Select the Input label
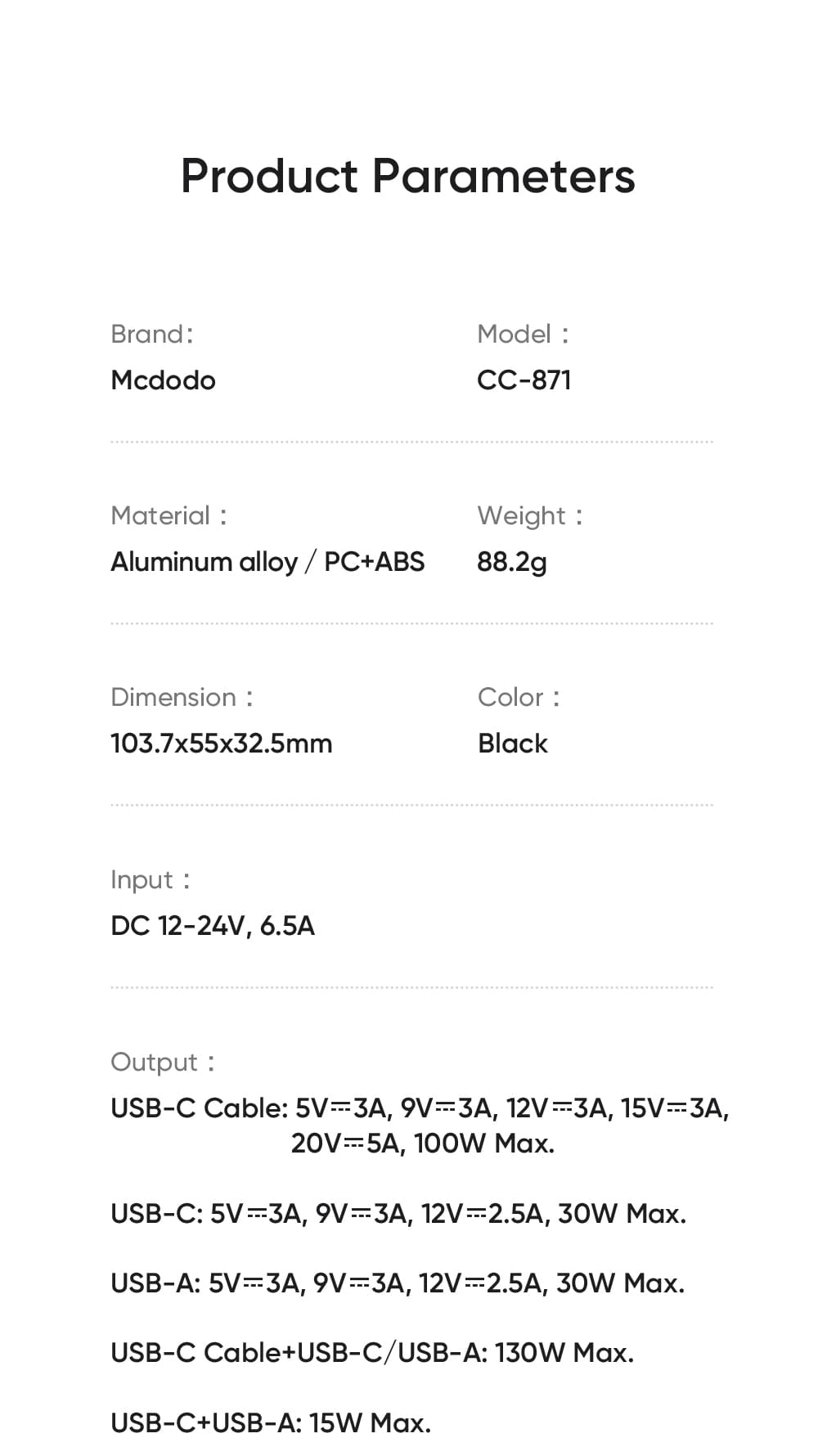Image resolution: width=818 pixels, height=1456 pixels. (150, 880)
